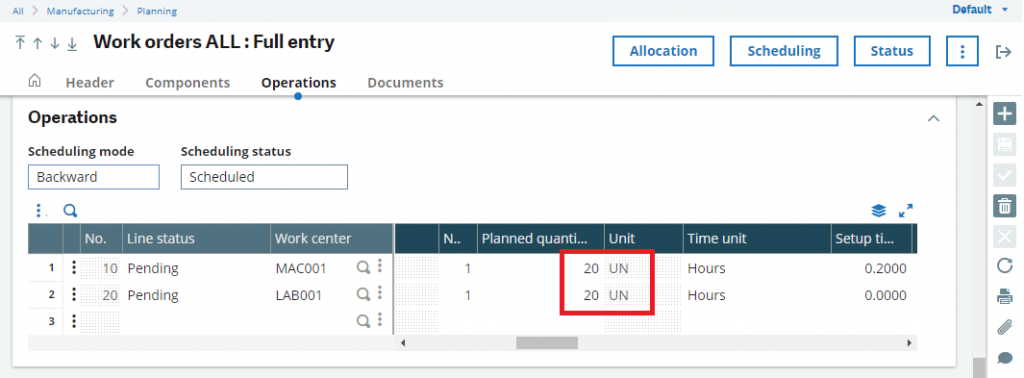Switch to the Components tab
The height and width of the screenshot is (378, 1024).
[x=187, y=83]
